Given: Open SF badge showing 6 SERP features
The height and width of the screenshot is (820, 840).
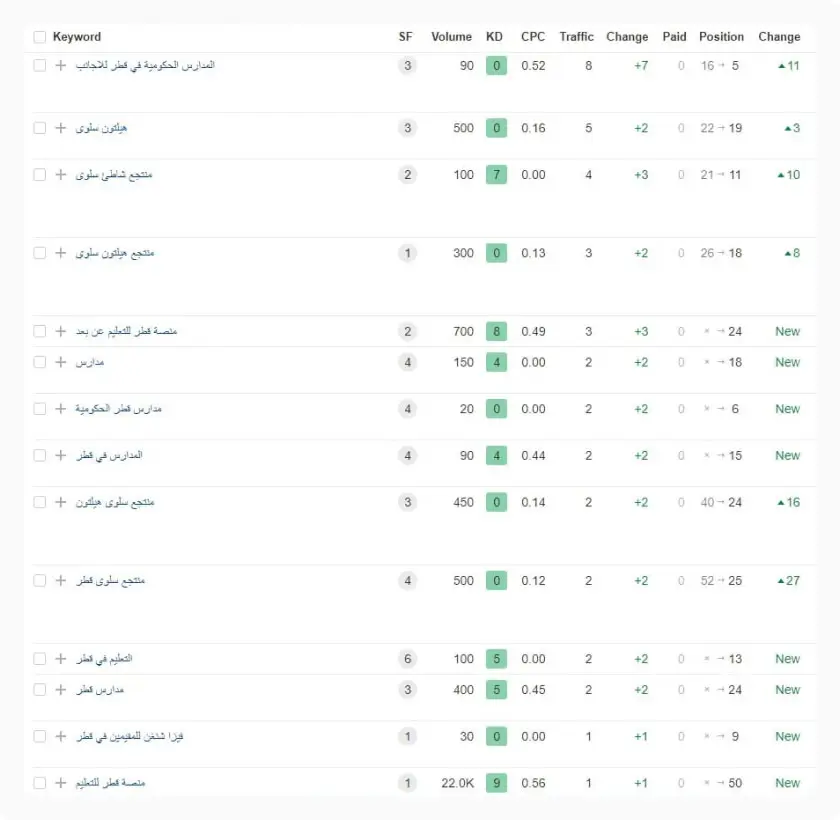Looking at the screenshot, I should click(x=406, y=659).
